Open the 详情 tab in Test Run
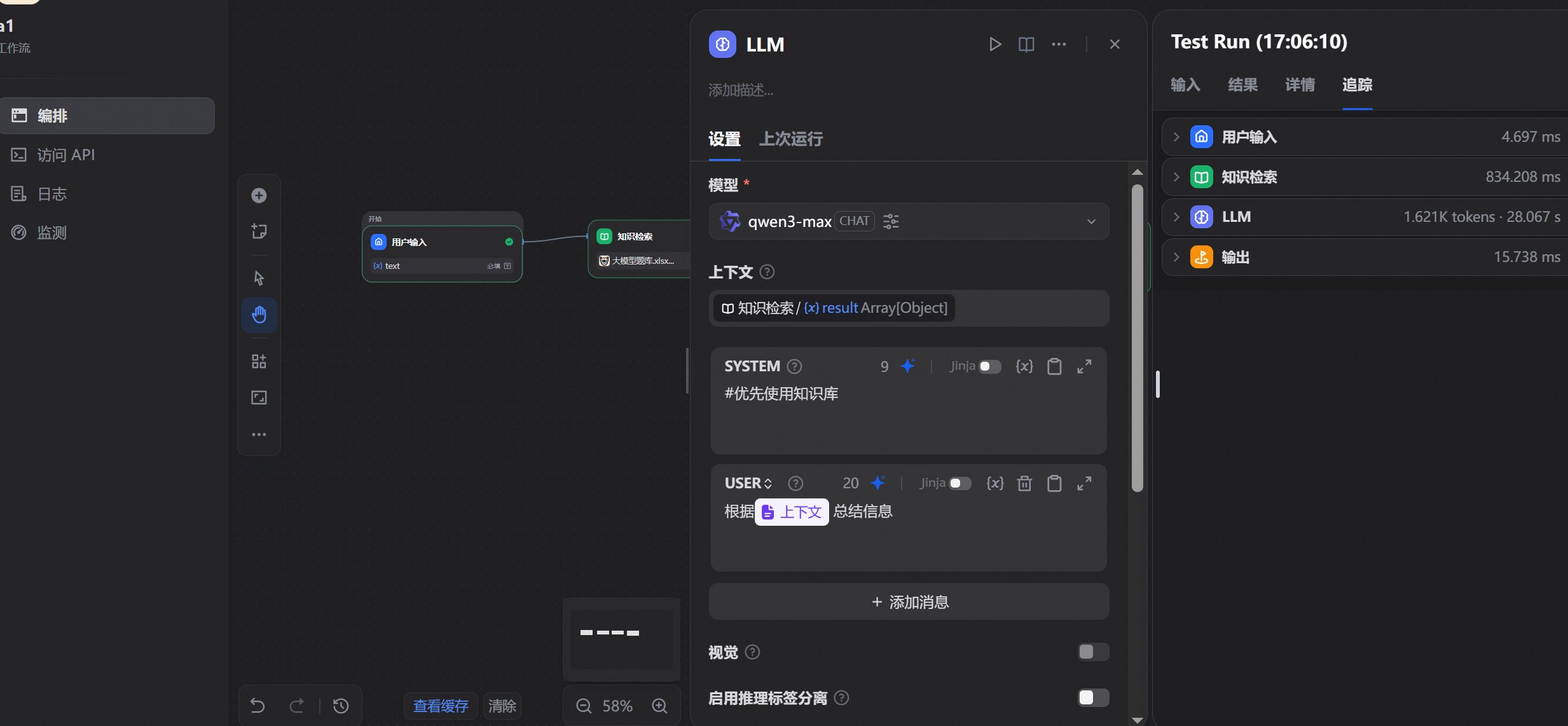The image size is (1568, 726). tap(1300, 85)
